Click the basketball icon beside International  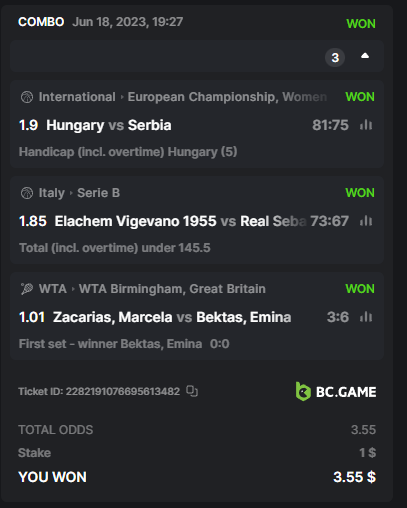pos(27,97)
